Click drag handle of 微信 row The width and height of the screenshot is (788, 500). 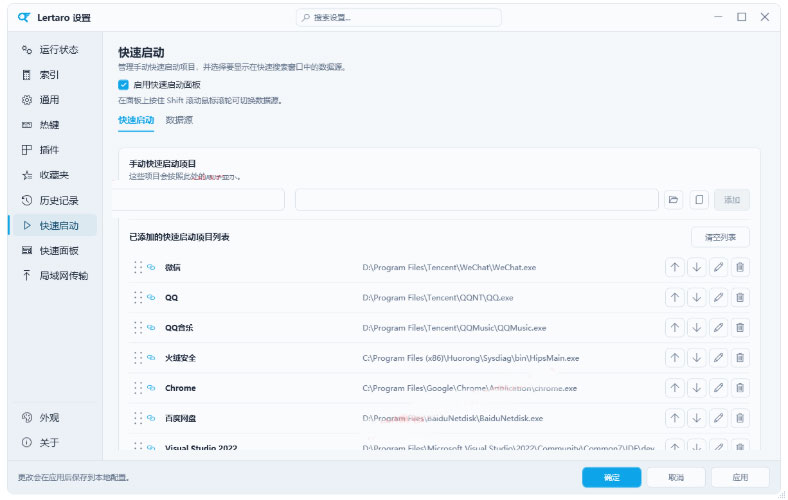[138, 267]
